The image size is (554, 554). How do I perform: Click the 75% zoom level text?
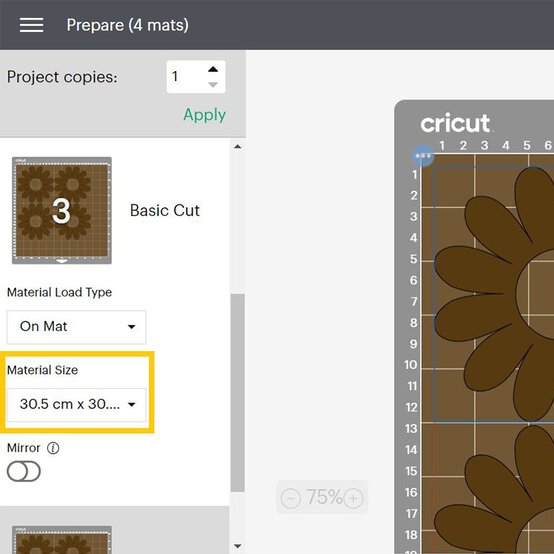coord(324,497)
